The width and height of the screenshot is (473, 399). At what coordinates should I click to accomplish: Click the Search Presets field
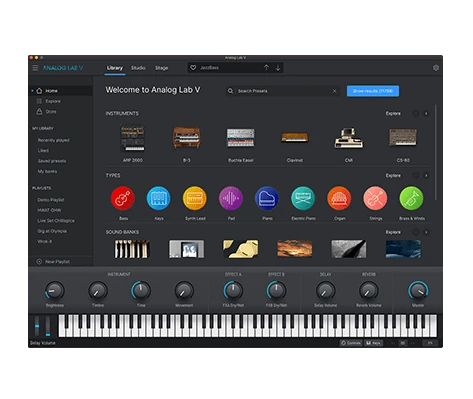click(x=283, y=91)
